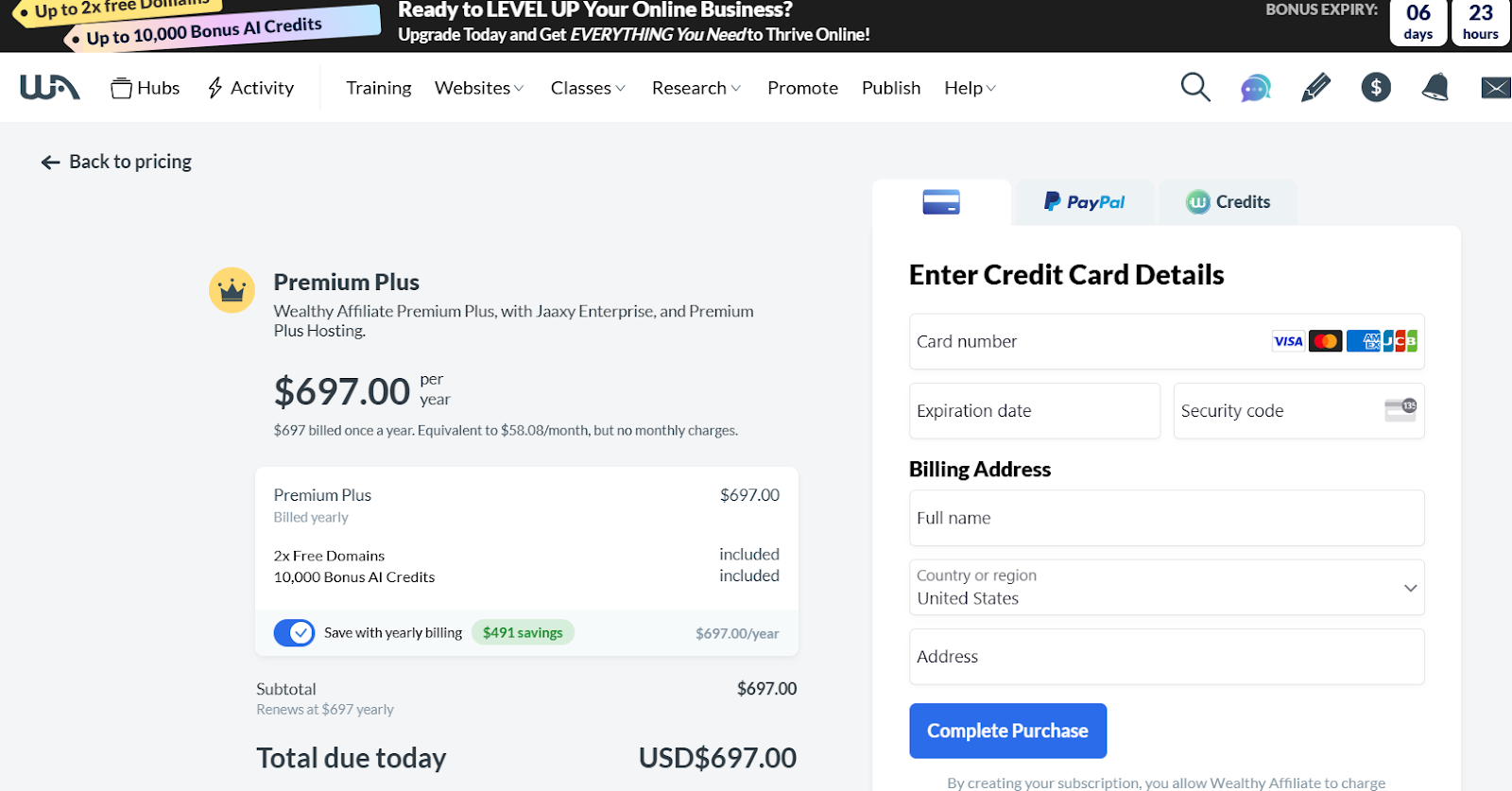This screenshot has height=791, width=1512.
Task: Open the Hubs menu item
Action: point(146,88)
